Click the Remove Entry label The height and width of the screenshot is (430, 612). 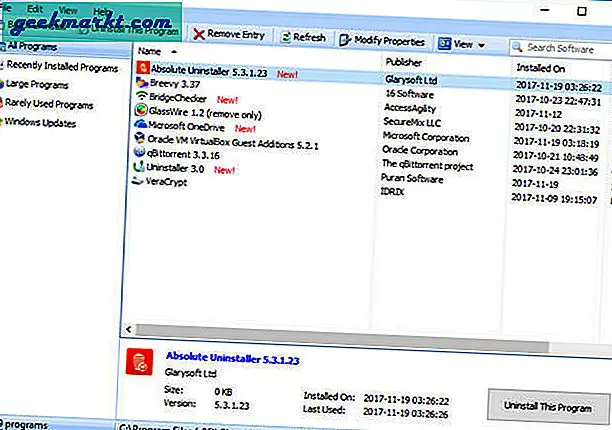[236, 35]
